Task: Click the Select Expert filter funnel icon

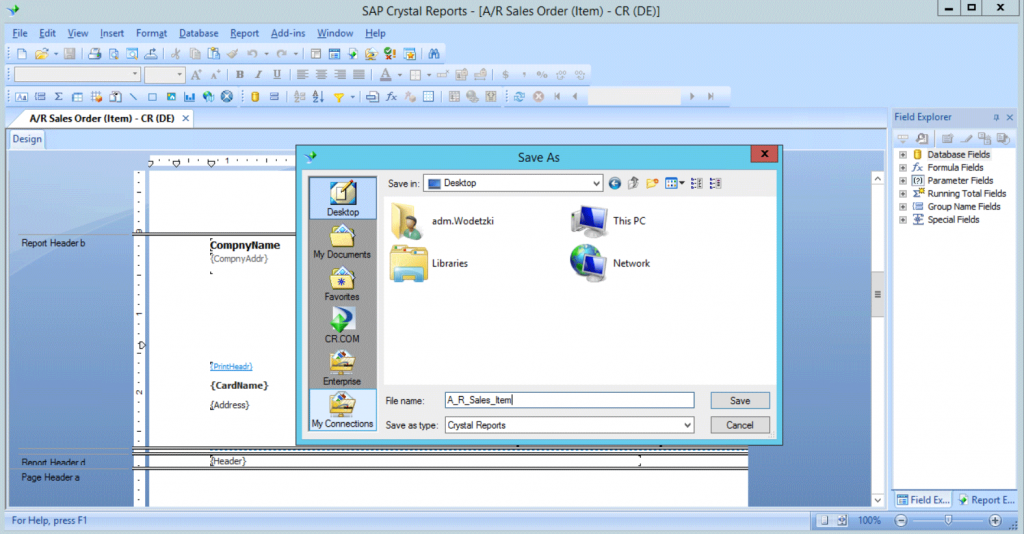Action: (338, 97)
